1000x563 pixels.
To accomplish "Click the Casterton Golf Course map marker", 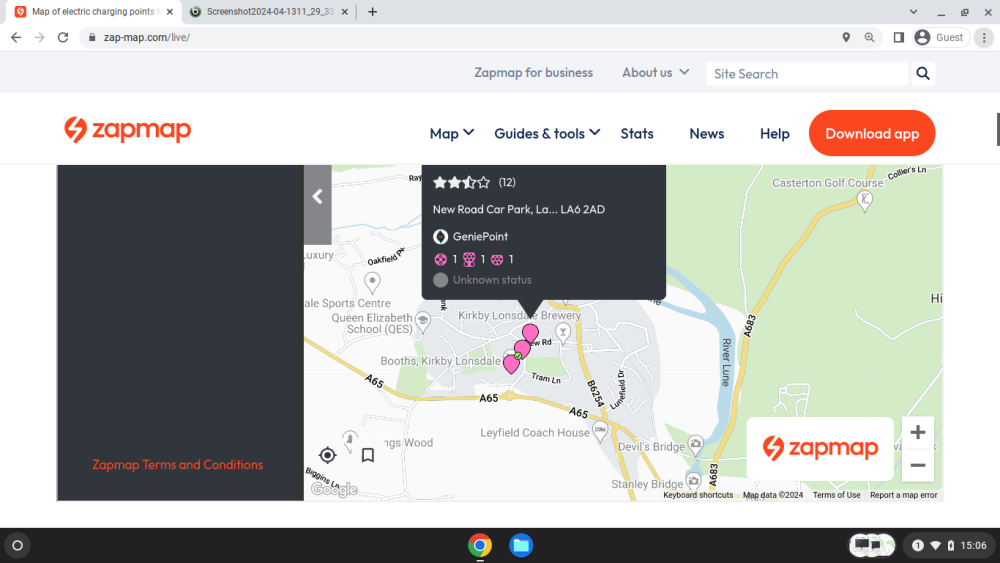I will tap(865, 201).
